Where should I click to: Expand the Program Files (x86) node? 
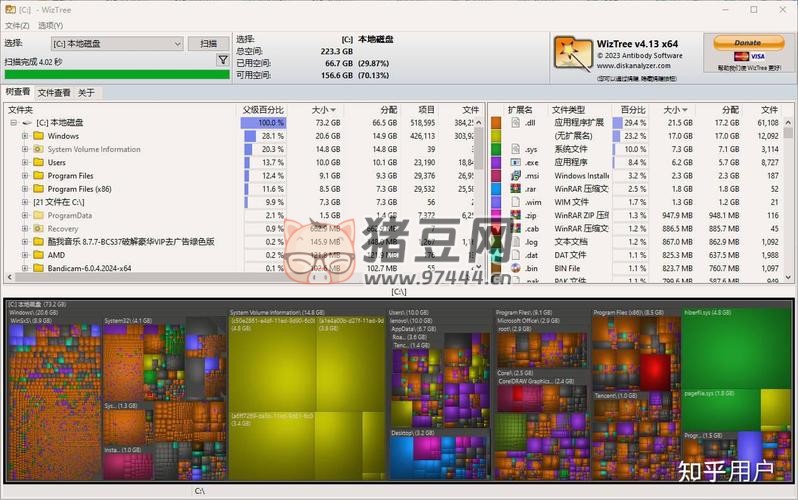[x=24, y=189]
